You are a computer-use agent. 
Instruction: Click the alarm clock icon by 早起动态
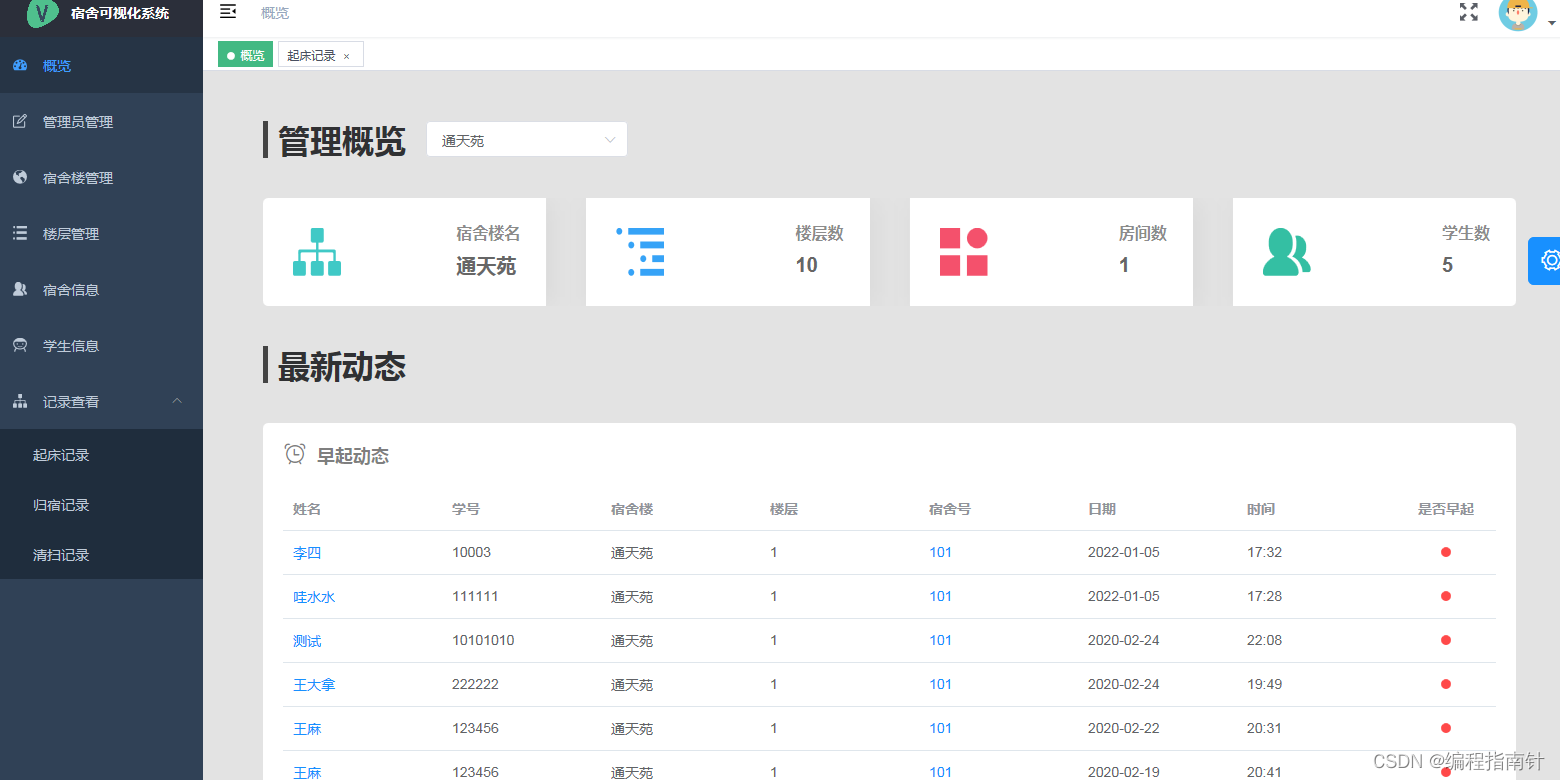[x=295, y=454]
